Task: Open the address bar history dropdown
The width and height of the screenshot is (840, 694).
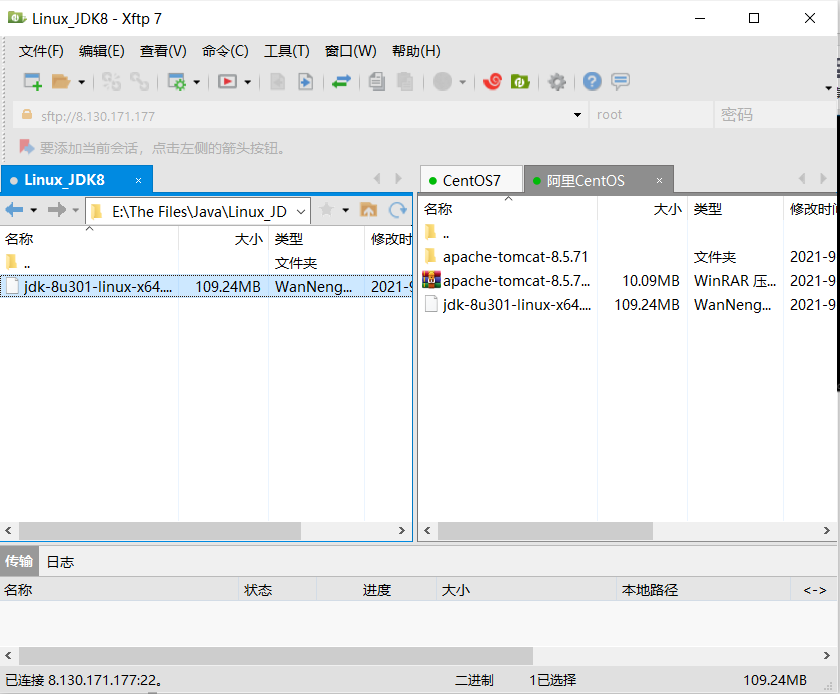Action: (577, 115)
